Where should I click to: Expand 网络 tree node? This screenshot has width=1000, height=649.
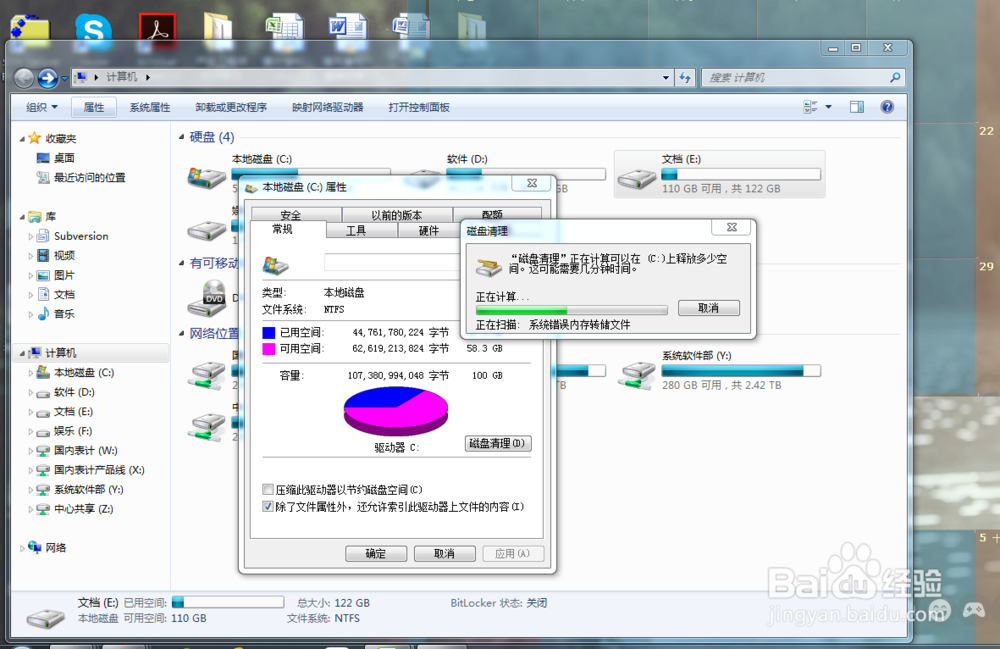22,548
